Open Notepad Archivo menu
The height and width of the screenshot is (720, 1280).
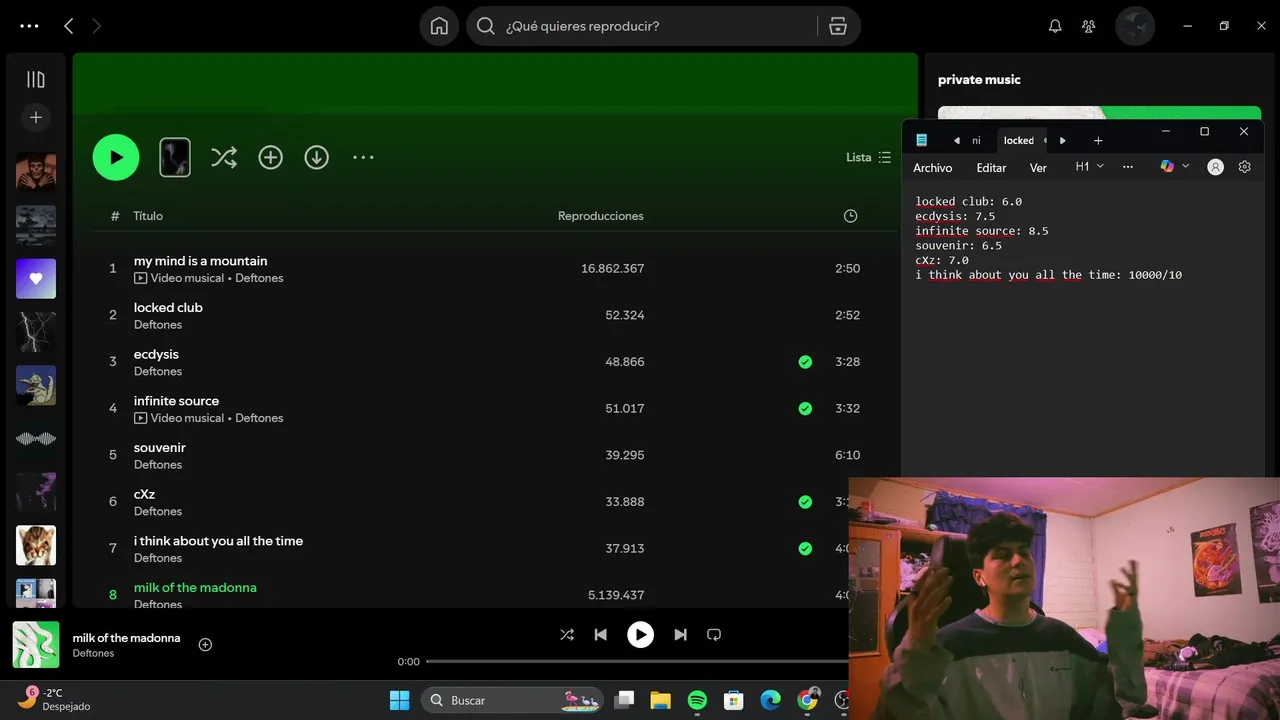pos(932,168)
